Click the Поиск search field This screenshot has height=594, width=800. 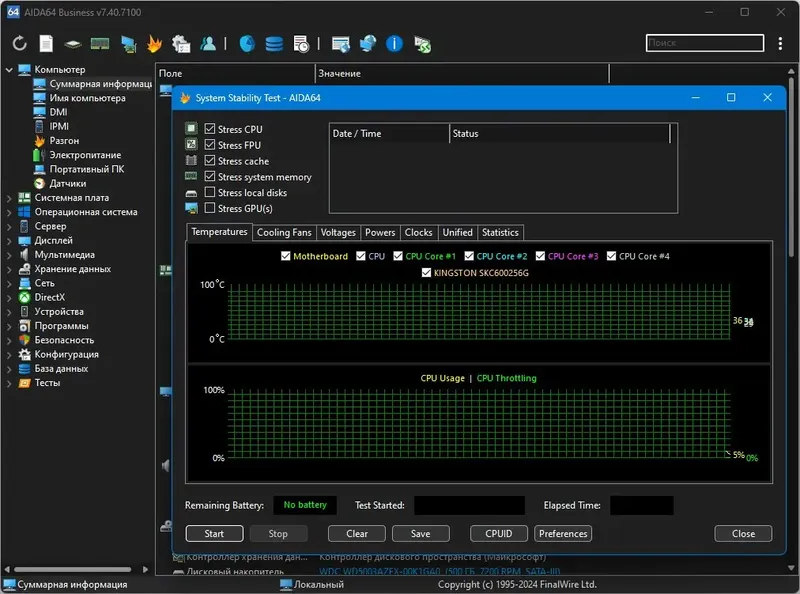point(704,43)
